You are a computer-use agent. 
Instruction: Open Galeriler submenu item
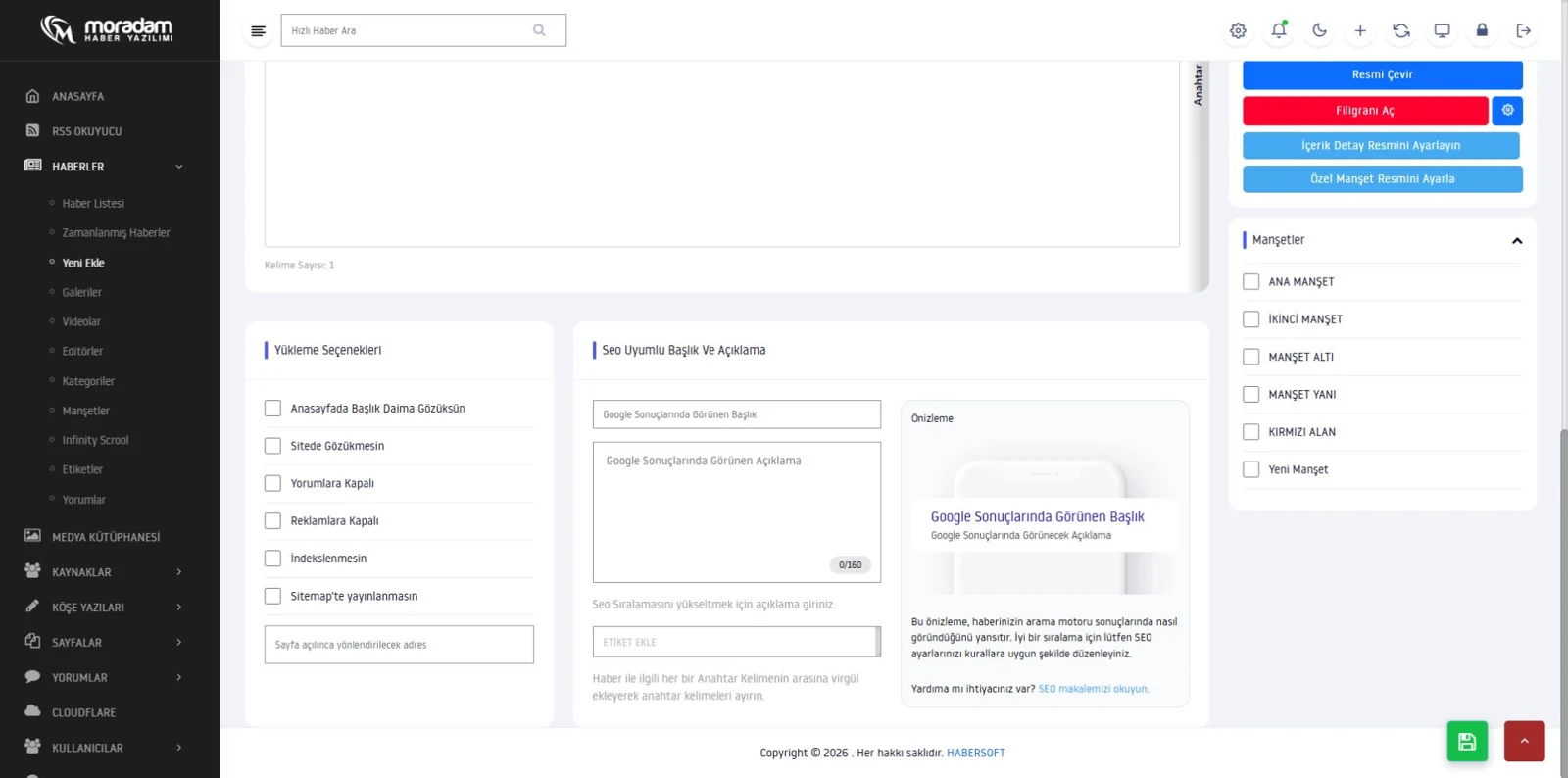click(x=81, y=292)
